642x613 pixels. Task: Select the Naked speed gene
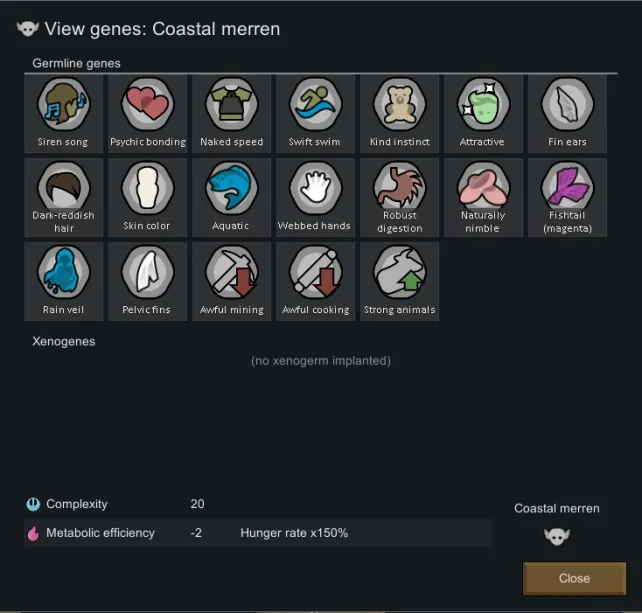tap(231, 113)
